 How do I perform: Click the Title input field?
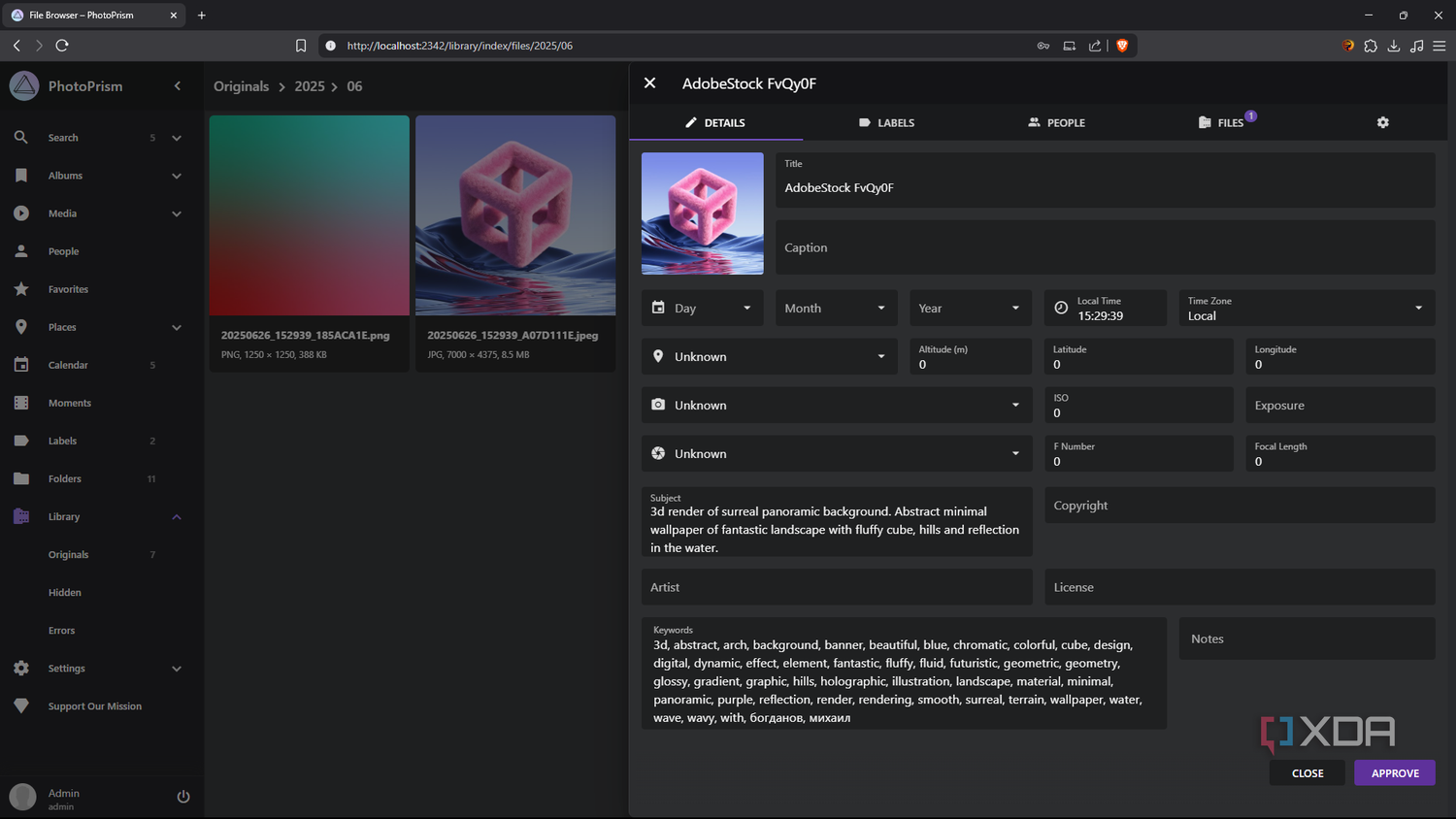[x=1105, y=180]
